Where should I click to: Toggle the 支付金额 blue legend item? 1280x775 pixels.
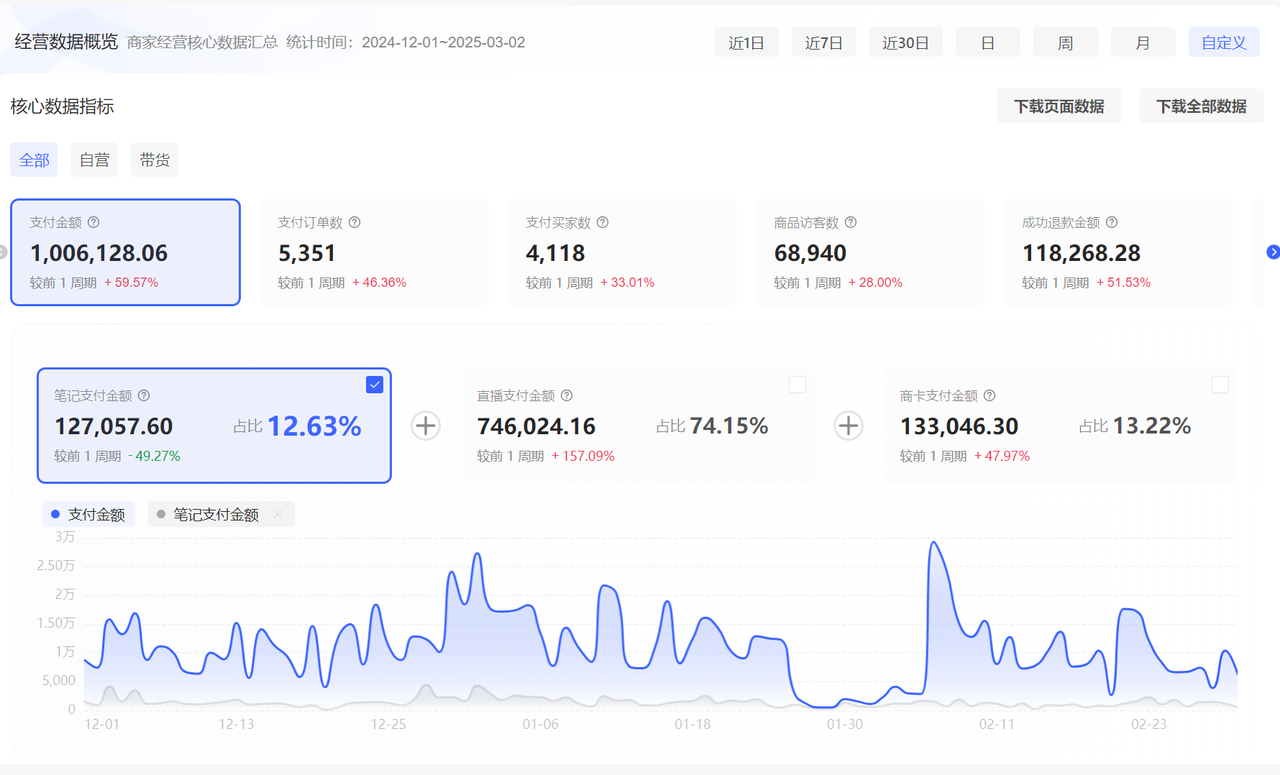[x=88, y=515]
